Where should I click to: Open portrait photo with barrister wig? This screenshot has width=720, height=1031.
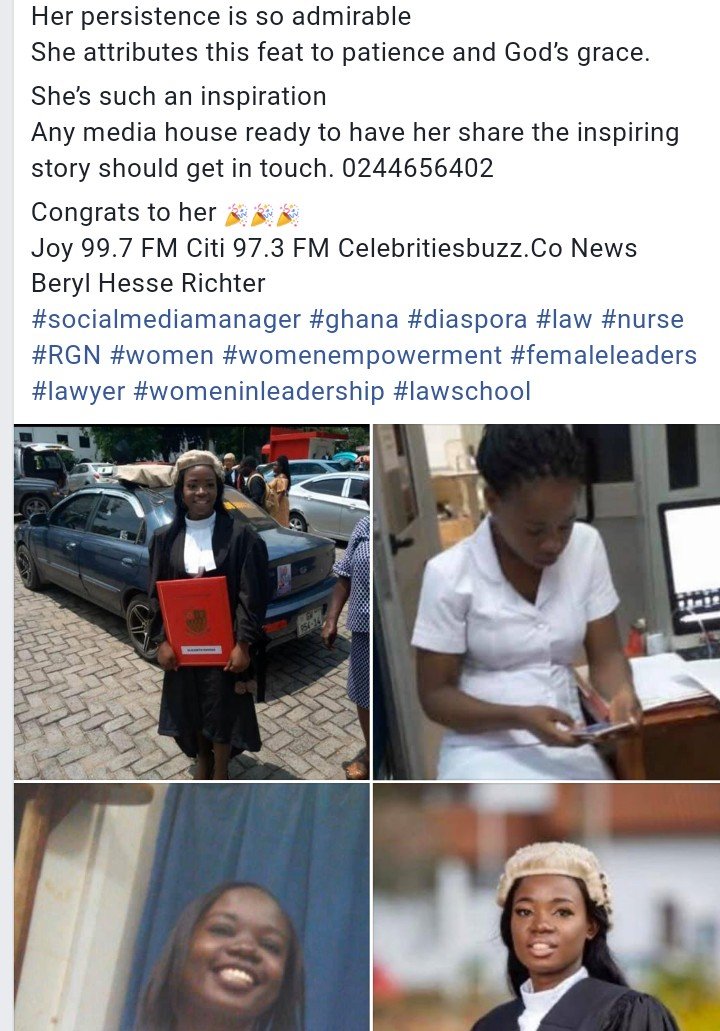click(546, 907)
